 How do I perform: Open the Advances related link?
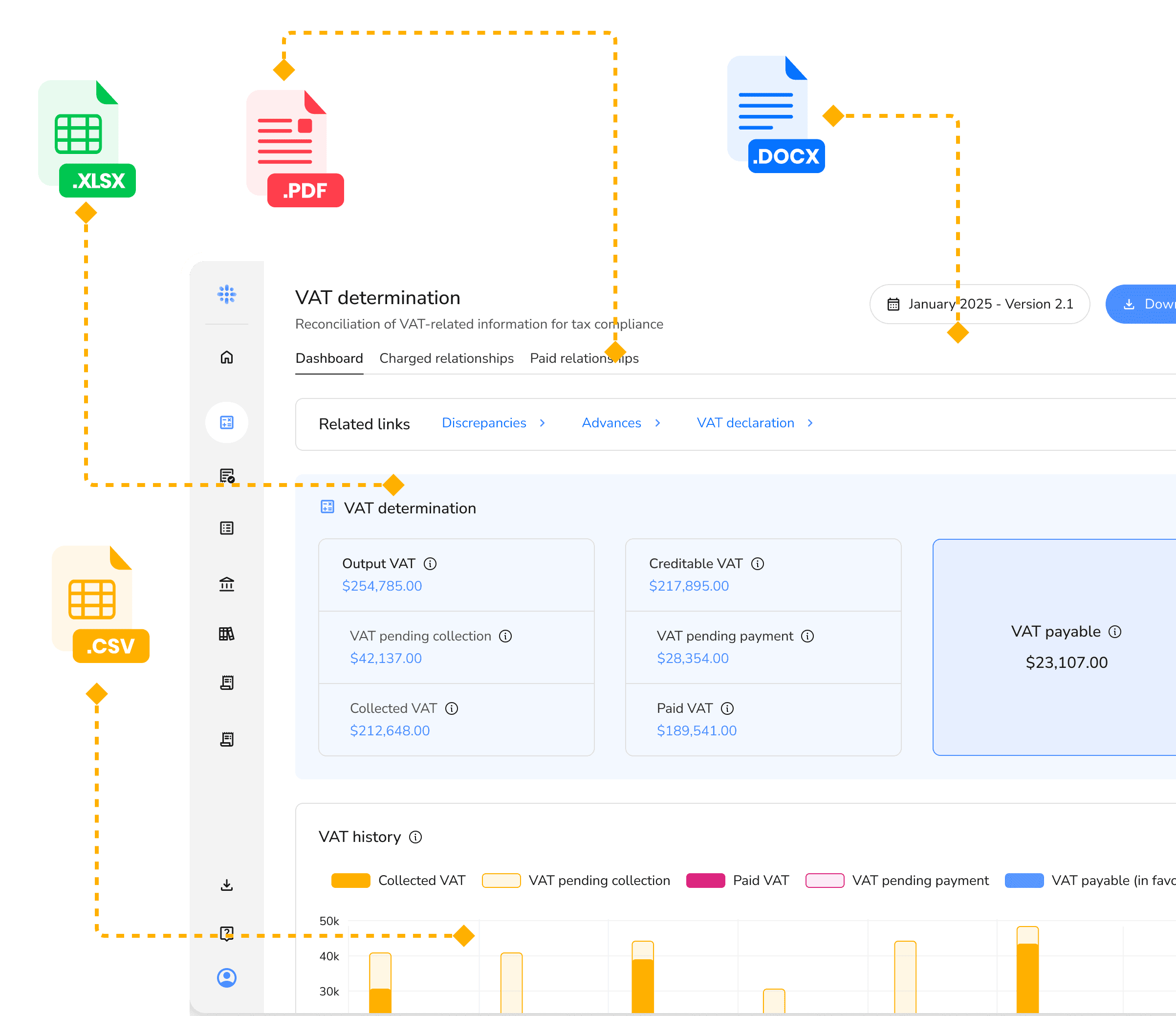(610, 423)
